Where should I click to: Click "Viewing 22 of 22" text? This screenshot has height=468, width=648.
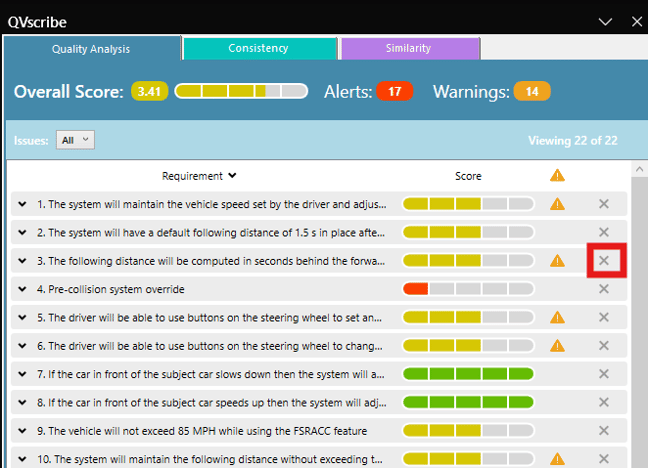point(573,141)
